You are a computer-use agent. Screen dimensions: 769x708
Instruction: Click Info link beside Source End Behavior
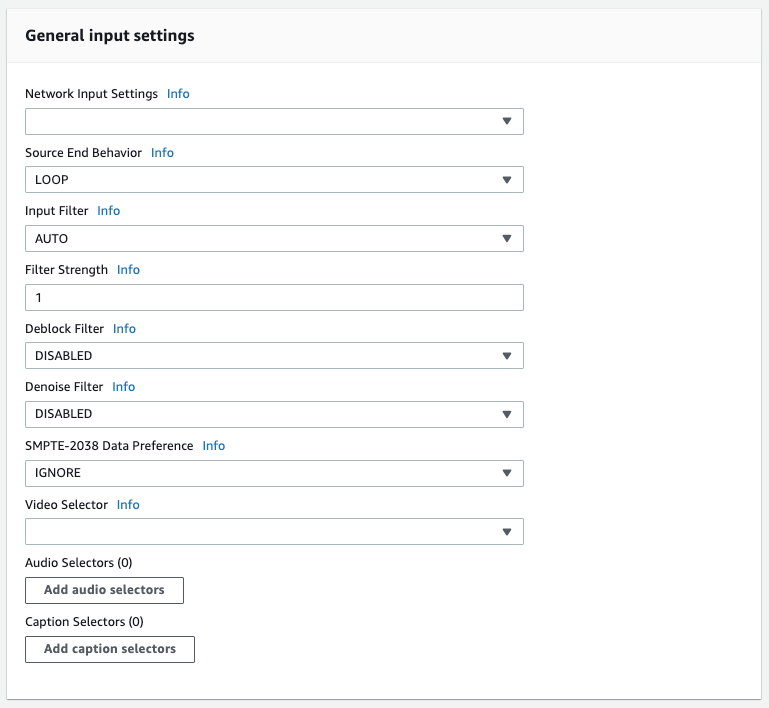[x=162, y=153]
